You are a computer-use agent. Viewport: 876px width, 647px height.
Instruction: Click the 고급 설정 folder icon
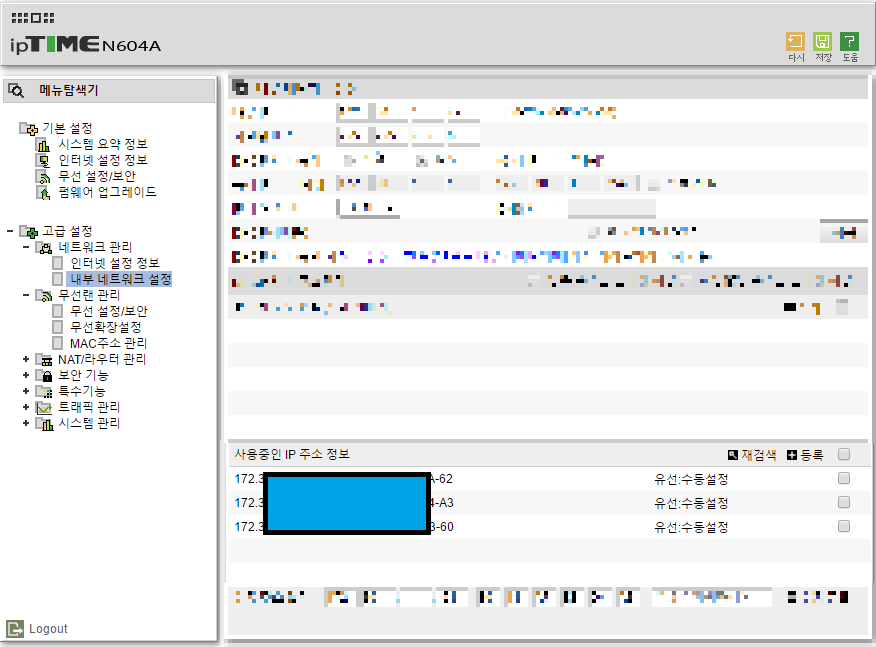28,231
